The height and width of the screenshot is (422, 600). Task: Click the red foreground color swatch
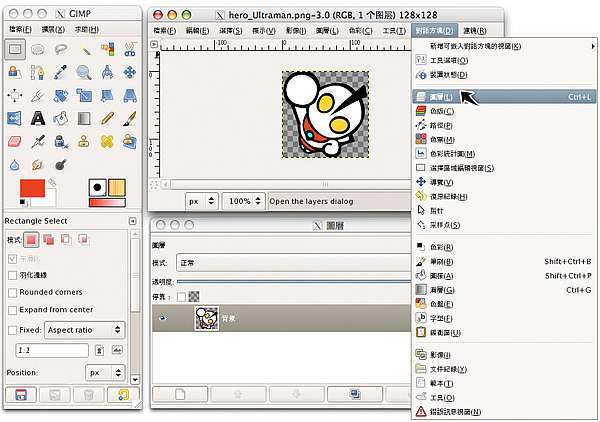pos(32,188)
